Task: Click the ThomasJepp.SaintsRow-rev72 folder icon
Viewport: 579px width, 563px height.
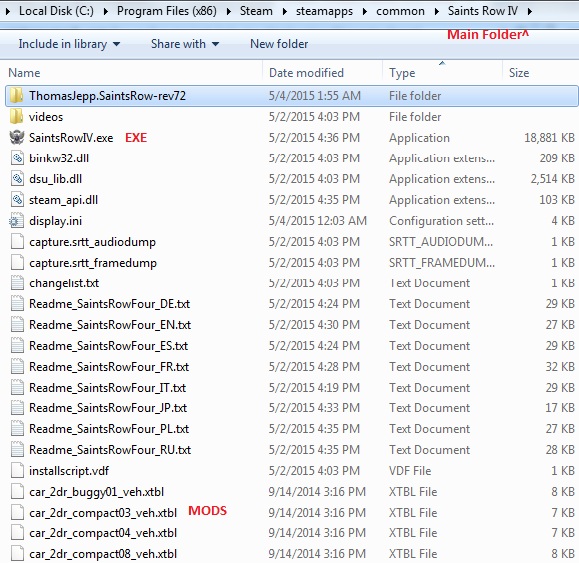Action: (x=17, y=96)
